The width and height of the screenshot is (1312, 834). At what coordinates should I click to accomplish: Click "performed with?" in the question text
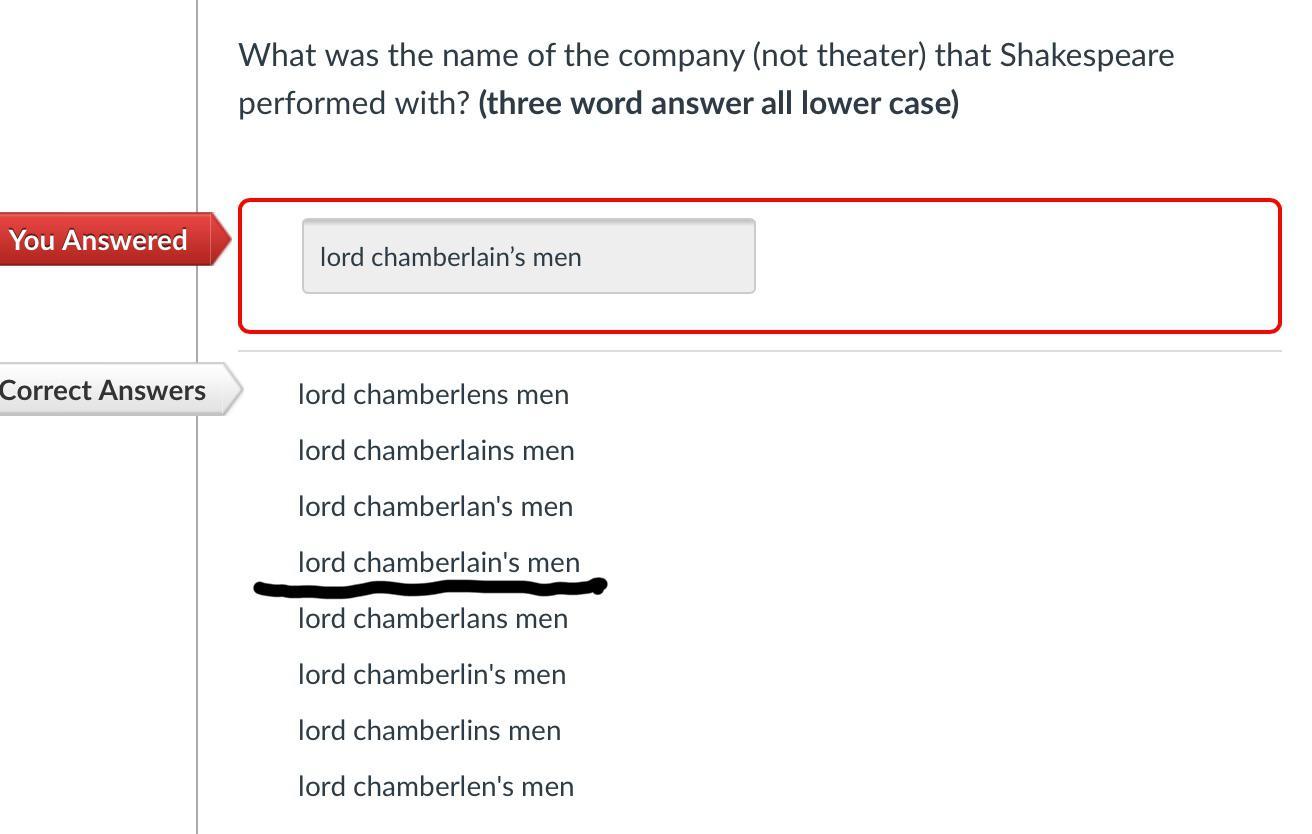353,103
